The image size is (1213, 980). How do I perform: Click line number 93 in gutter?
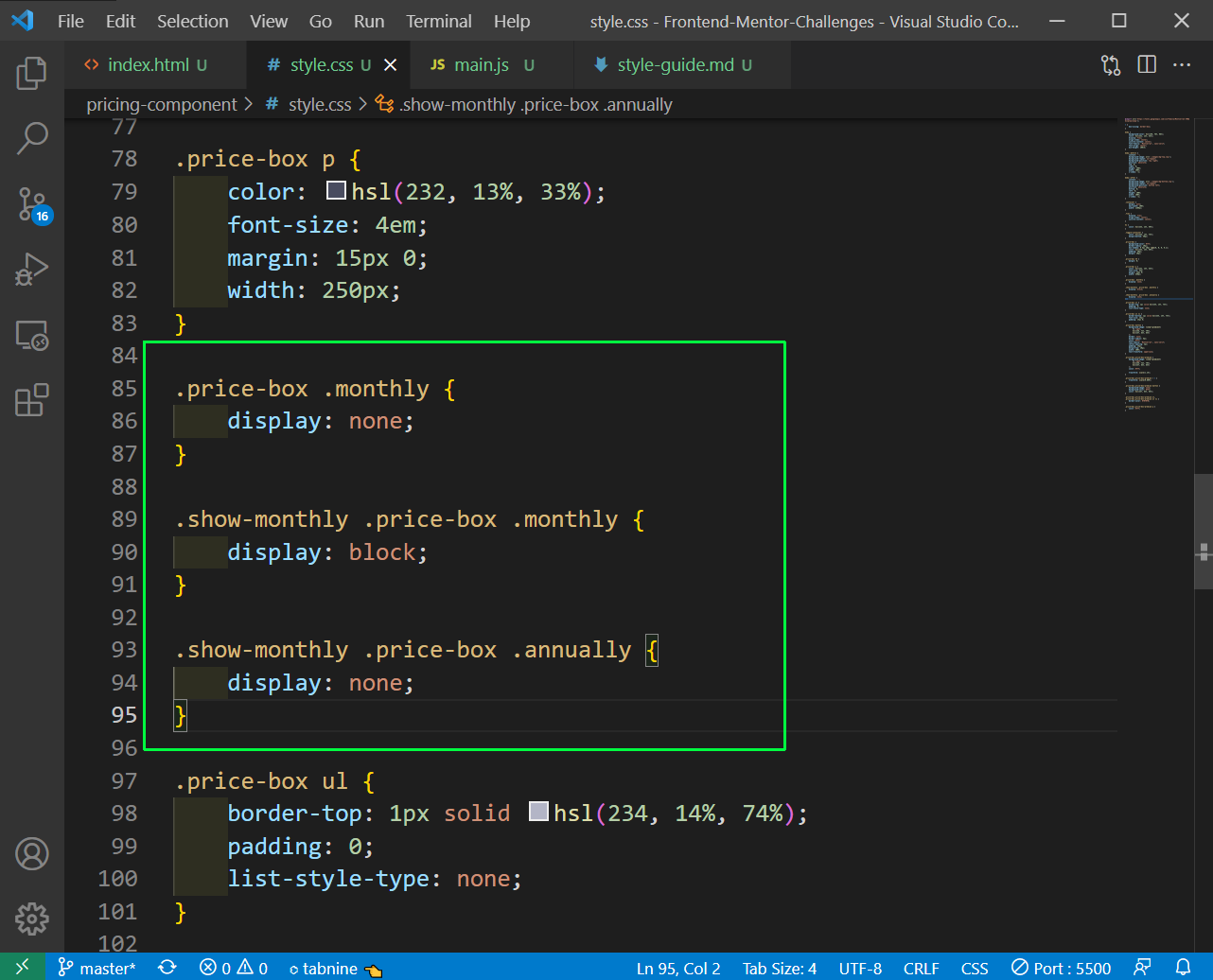124,650
